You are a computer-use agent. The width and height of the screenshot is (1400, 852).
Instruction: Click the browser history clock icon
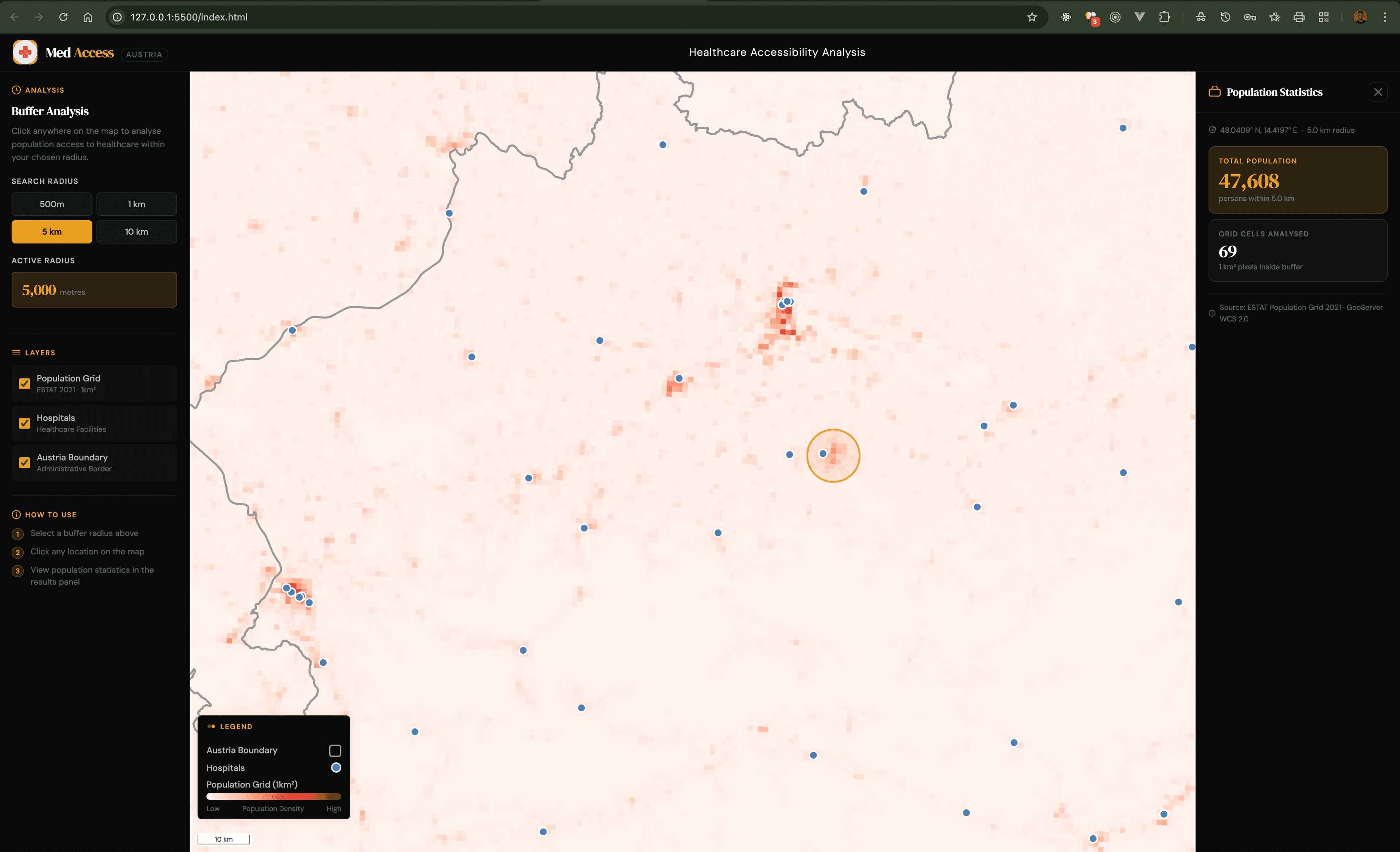click(1225, 17)
